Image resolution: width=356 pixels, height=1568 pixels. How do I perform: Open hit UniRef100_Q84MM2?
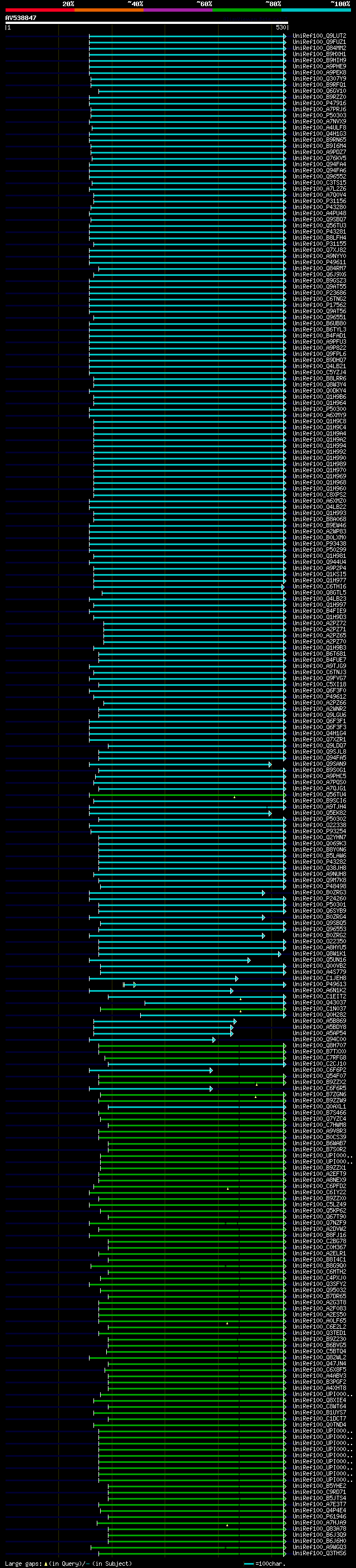point(319,48)
